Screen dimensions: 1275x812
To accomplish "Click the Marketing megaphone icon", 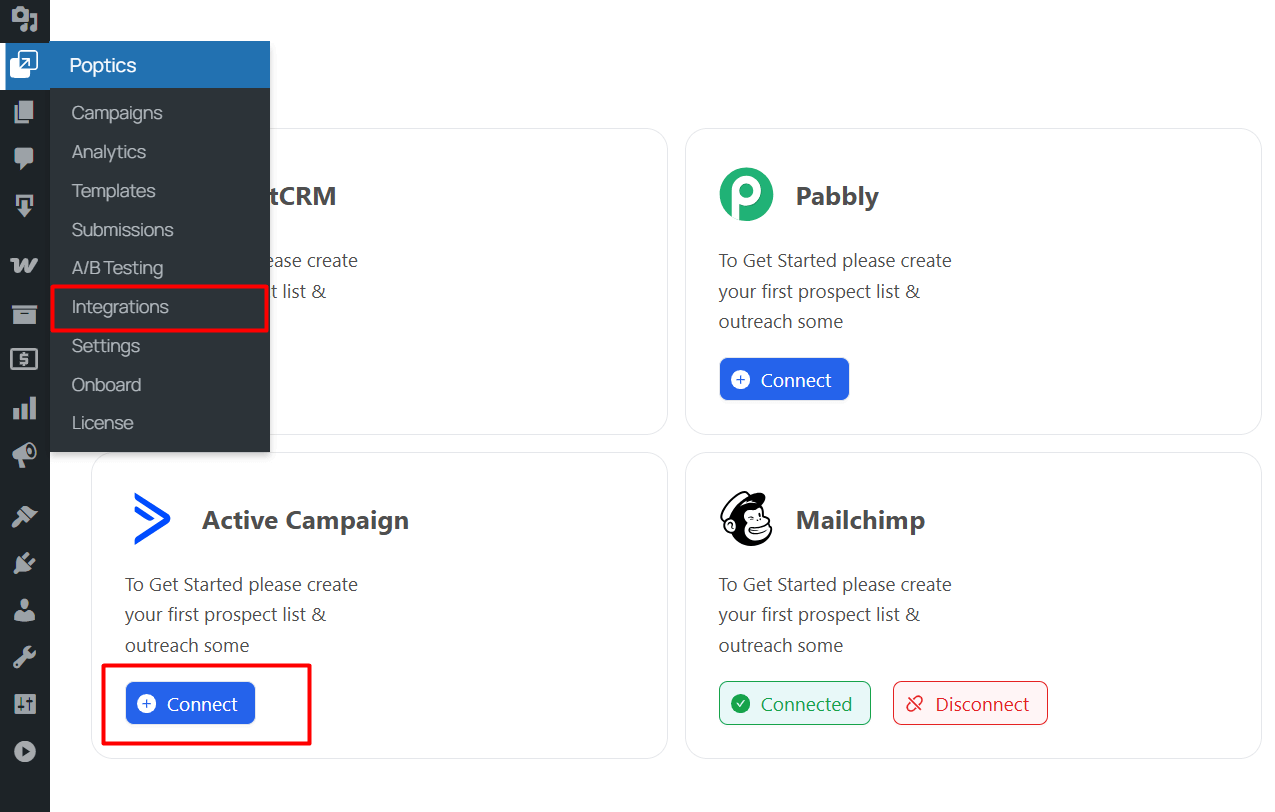I will coord(24,456).
